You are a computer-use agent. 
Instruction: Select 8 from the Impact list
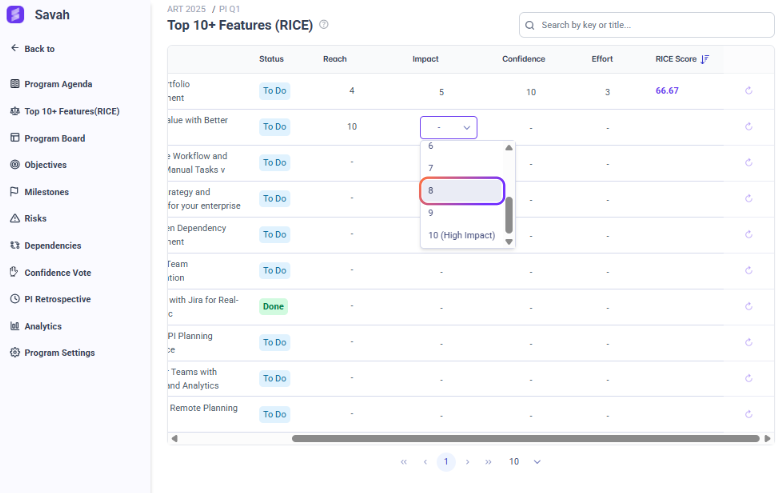(x=462, y=190)
